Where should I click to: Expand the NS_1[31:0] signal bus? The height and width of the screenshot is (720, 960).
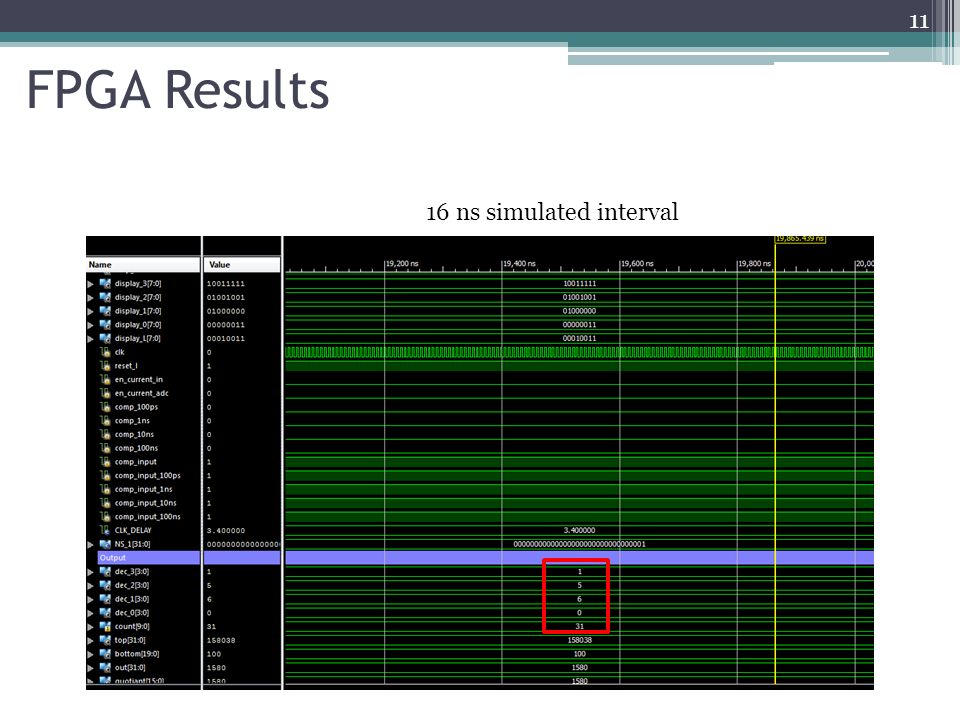pos(91,544)
